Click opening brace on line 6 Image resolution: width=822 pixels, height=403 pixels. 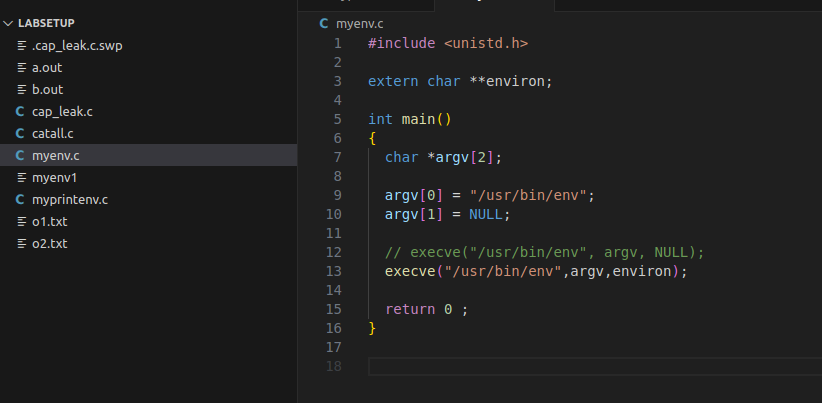coord(372,138)
